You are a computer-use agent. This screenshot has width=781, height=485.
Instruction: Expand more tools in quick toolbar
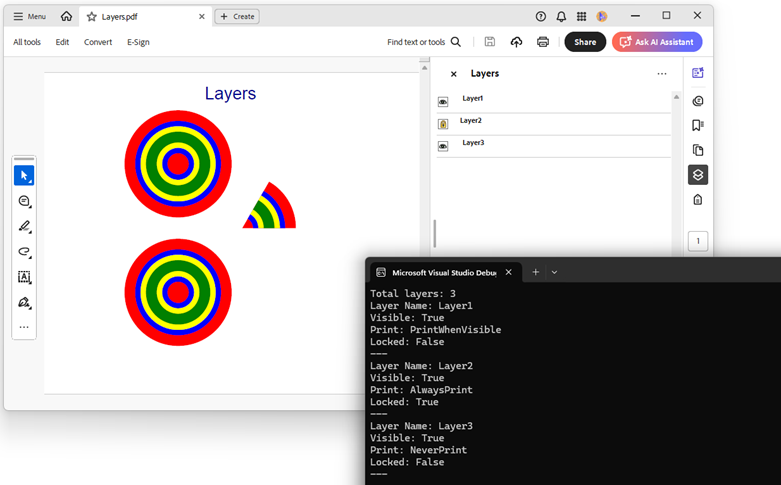coord(24,327)
